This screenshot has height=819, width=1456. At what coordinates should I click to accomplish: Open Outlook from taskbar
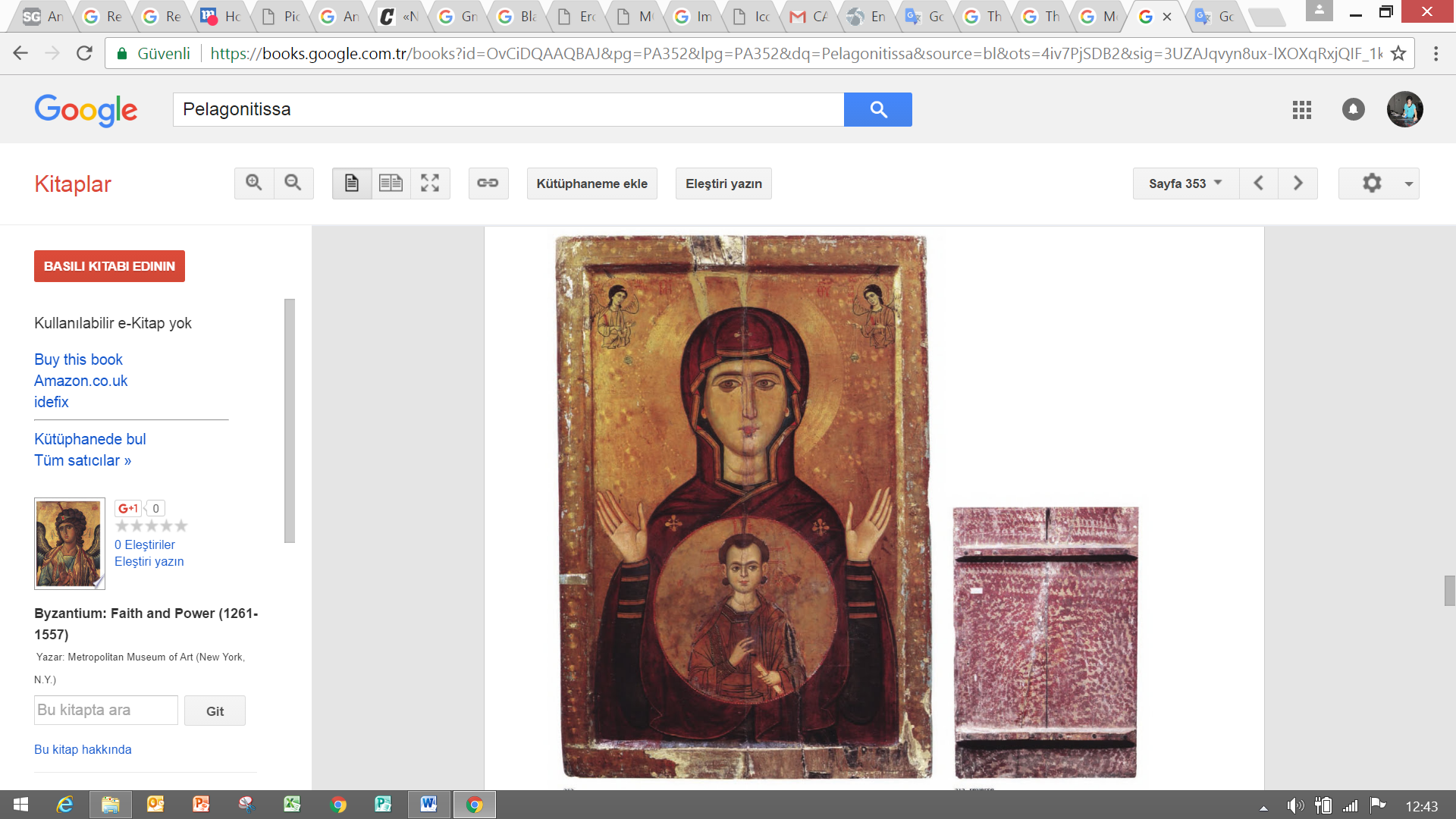point(155,805)
